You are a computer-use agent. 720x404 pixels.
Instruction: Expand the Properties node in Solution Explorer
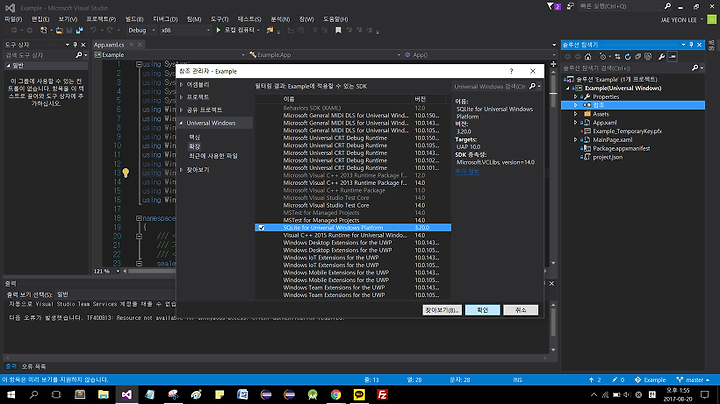[575, 97]
